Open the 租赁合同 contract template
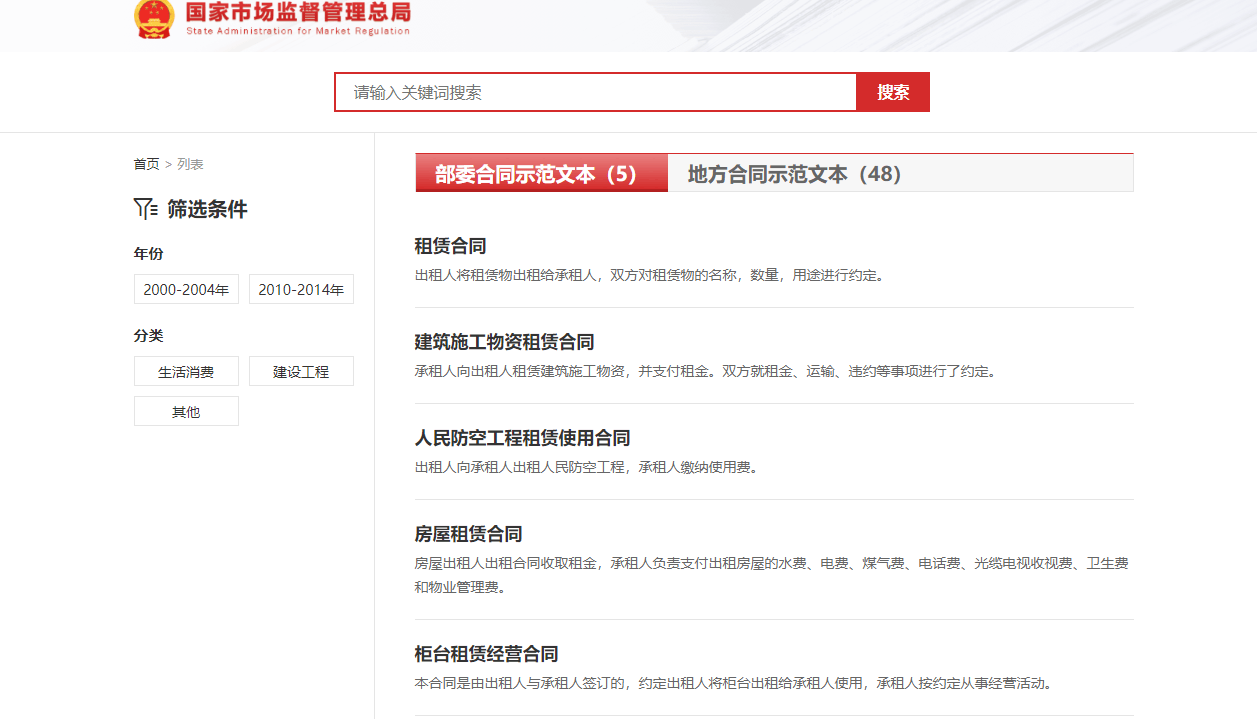This screenshot has width=1257, height=719. coord(450,246)
